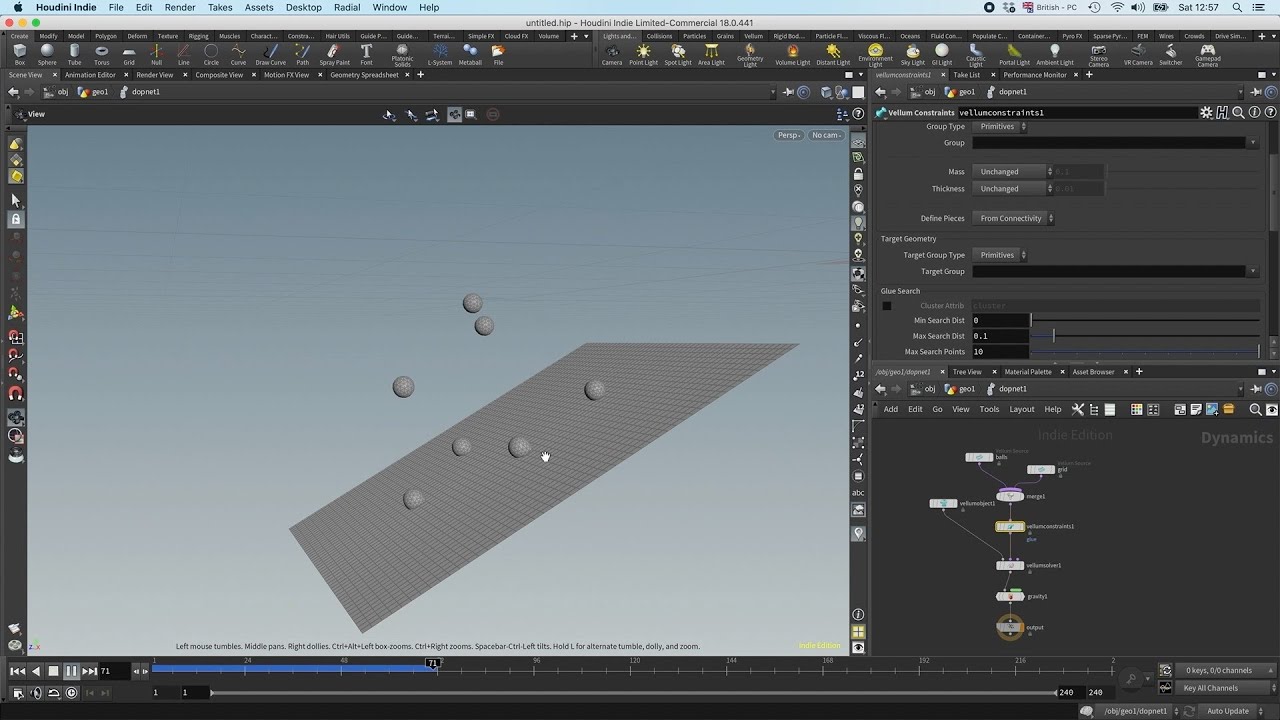This screenshot has width=1280, height=720.
Task: Add an Environment Light from shelf
Action: point(875,55)
